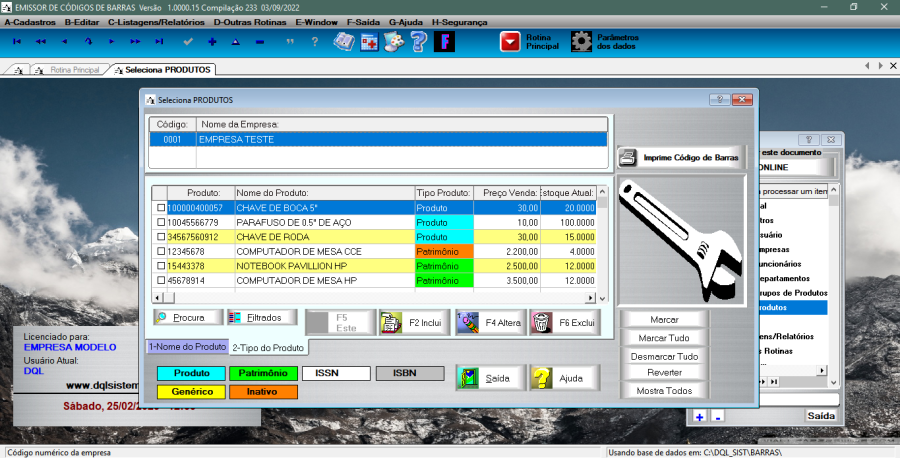Open Parâmetros dos dados gear icon

tap(581, 41)
